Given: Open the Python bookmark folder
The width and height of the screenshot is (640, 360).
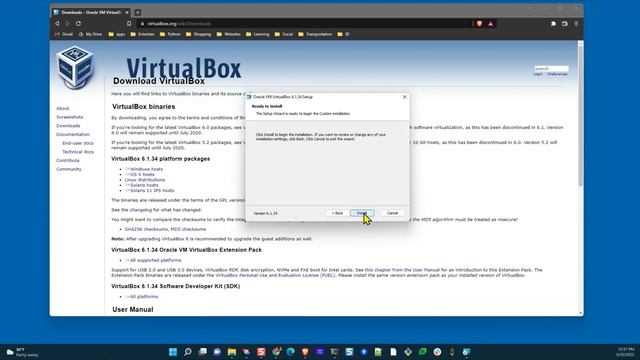Looking at the screenshot, I should [170, 34].
